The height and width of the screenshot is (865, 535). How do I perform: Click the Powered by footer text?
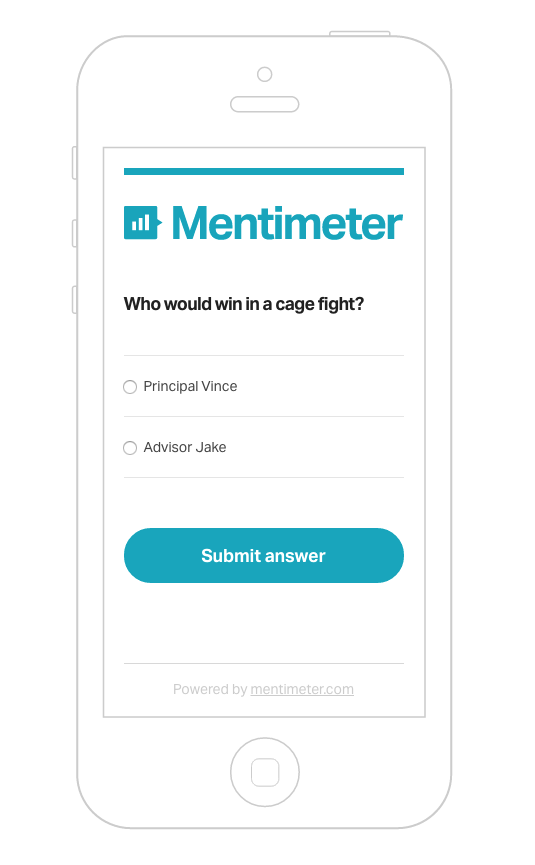coord(210,689)
